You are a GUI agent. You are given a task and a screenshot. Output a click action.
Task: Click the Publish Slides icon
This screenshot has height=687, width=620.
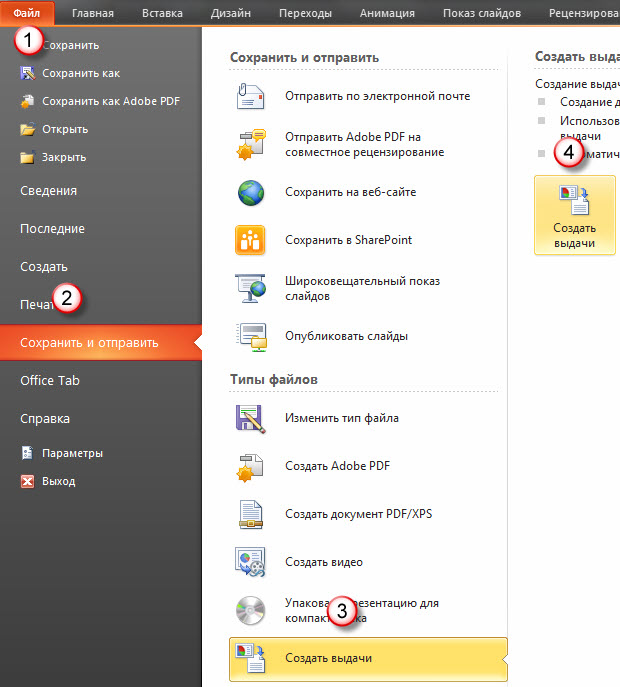pyautogui.click(x=252, y=336)
